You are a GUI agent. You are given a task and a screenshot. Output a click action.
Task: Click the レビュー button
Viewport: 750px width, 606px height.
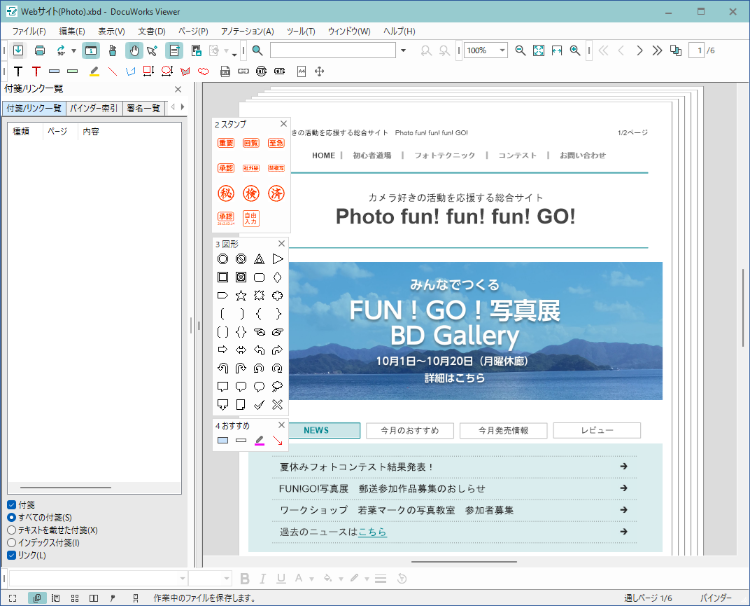pos(597,430)
